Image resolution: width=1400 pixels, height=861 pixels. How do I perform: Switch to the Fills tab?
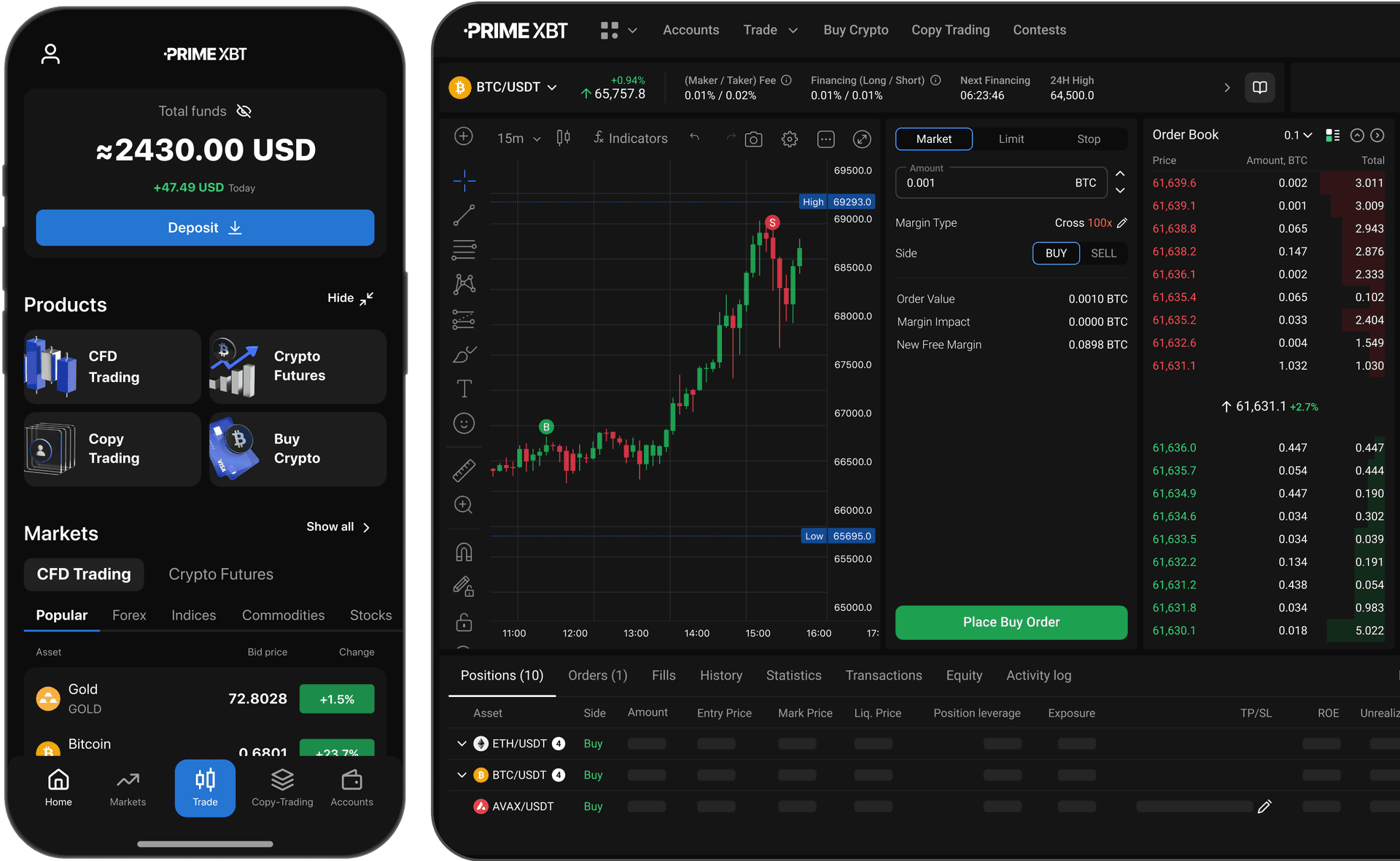[664, 675]
